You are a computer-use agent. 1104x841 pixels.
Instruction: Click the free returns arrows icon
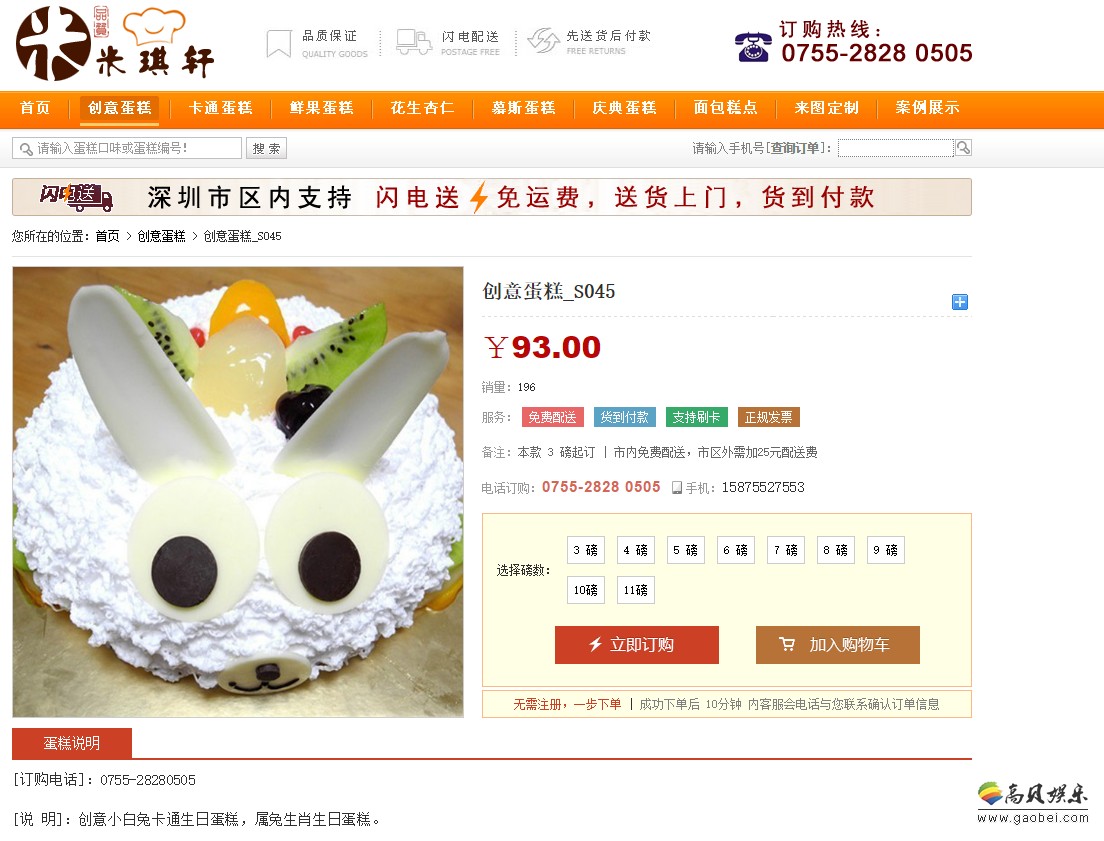pyautogui.click(x=544, y=41)
